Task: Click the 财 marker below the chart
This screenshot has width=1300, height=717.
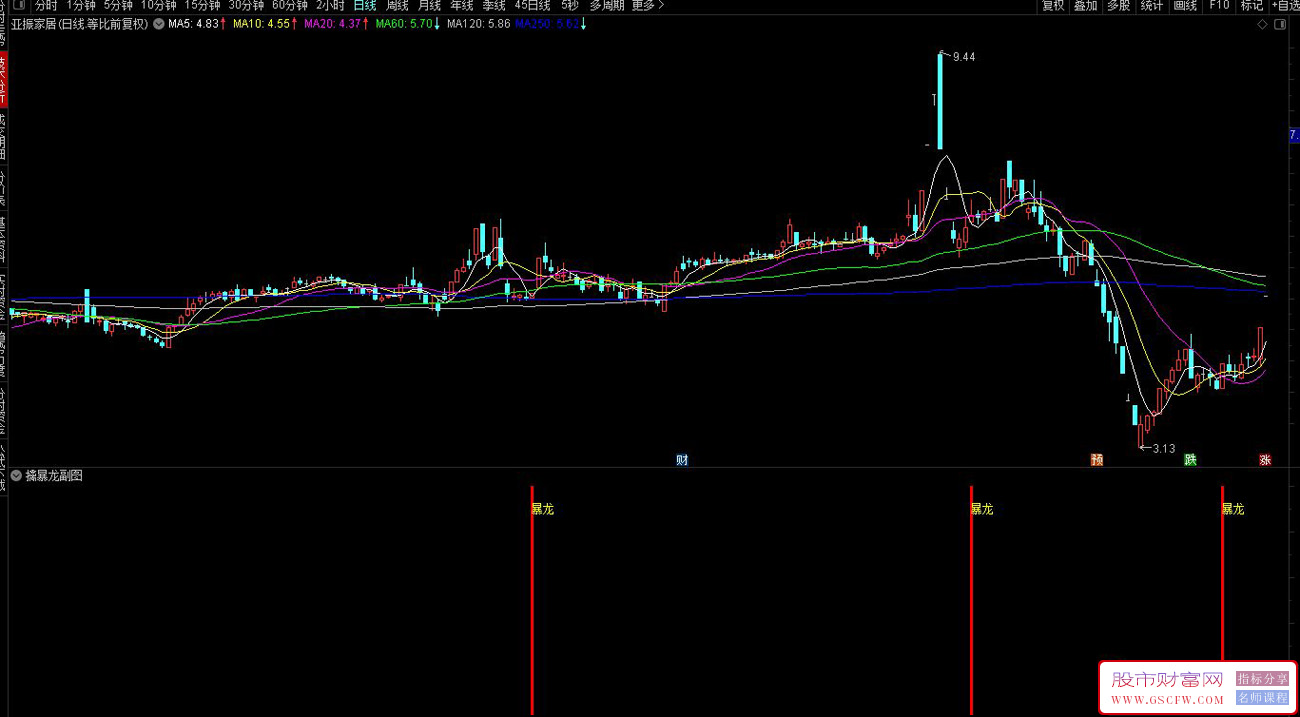Action: click(682, 460)
